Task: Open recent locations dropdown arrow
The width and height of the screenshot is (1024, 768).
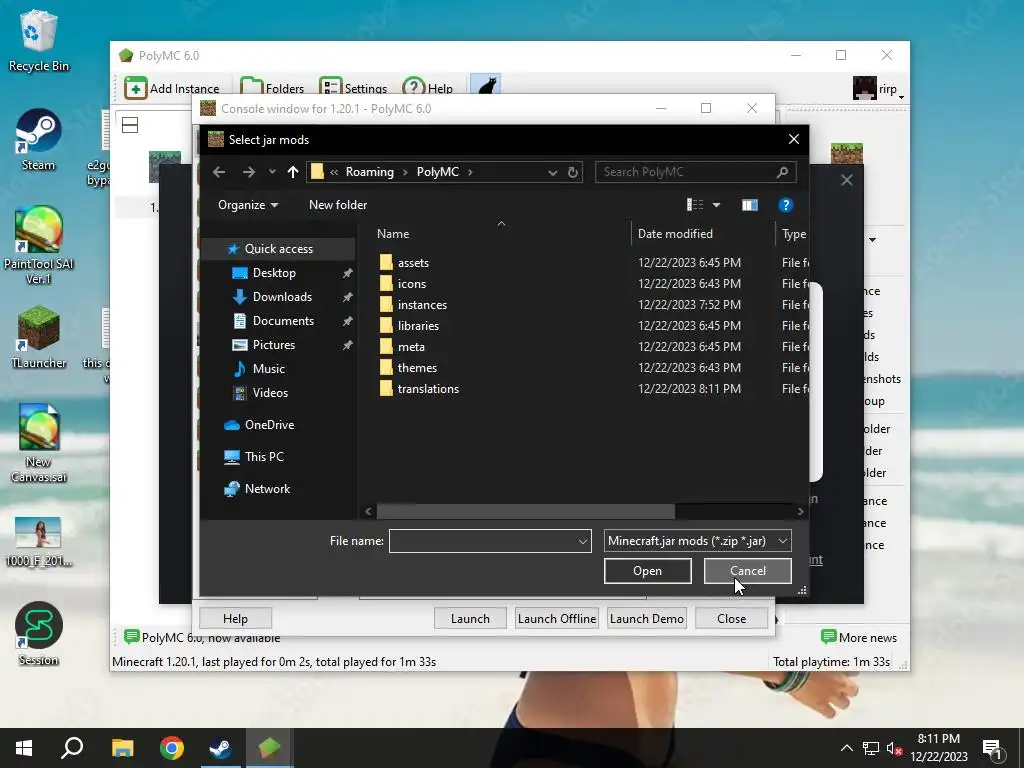Action: [x=272, y=172]
